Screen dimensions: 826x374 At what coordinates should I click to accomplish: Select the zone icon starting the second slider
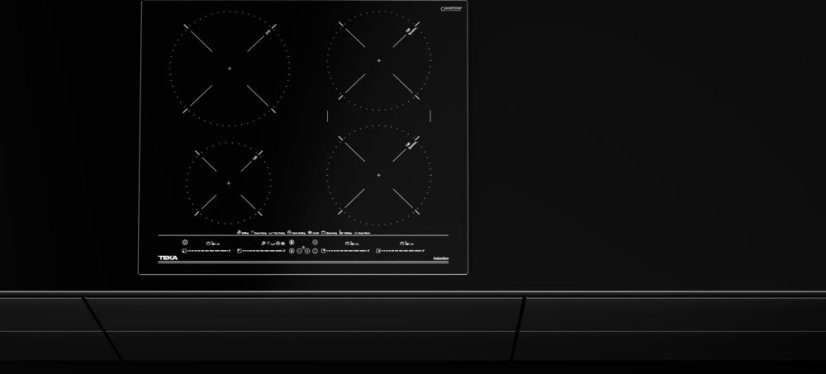pyautogui.click(x=239, y=251)
